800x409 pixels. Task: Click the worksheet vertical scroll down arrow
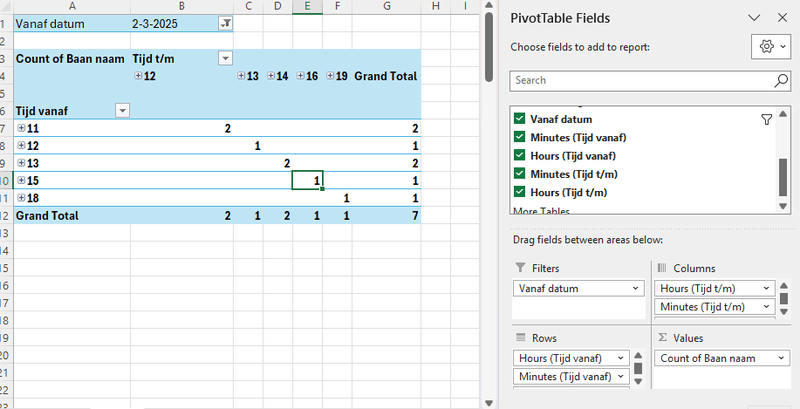click(x=489, y=403)
